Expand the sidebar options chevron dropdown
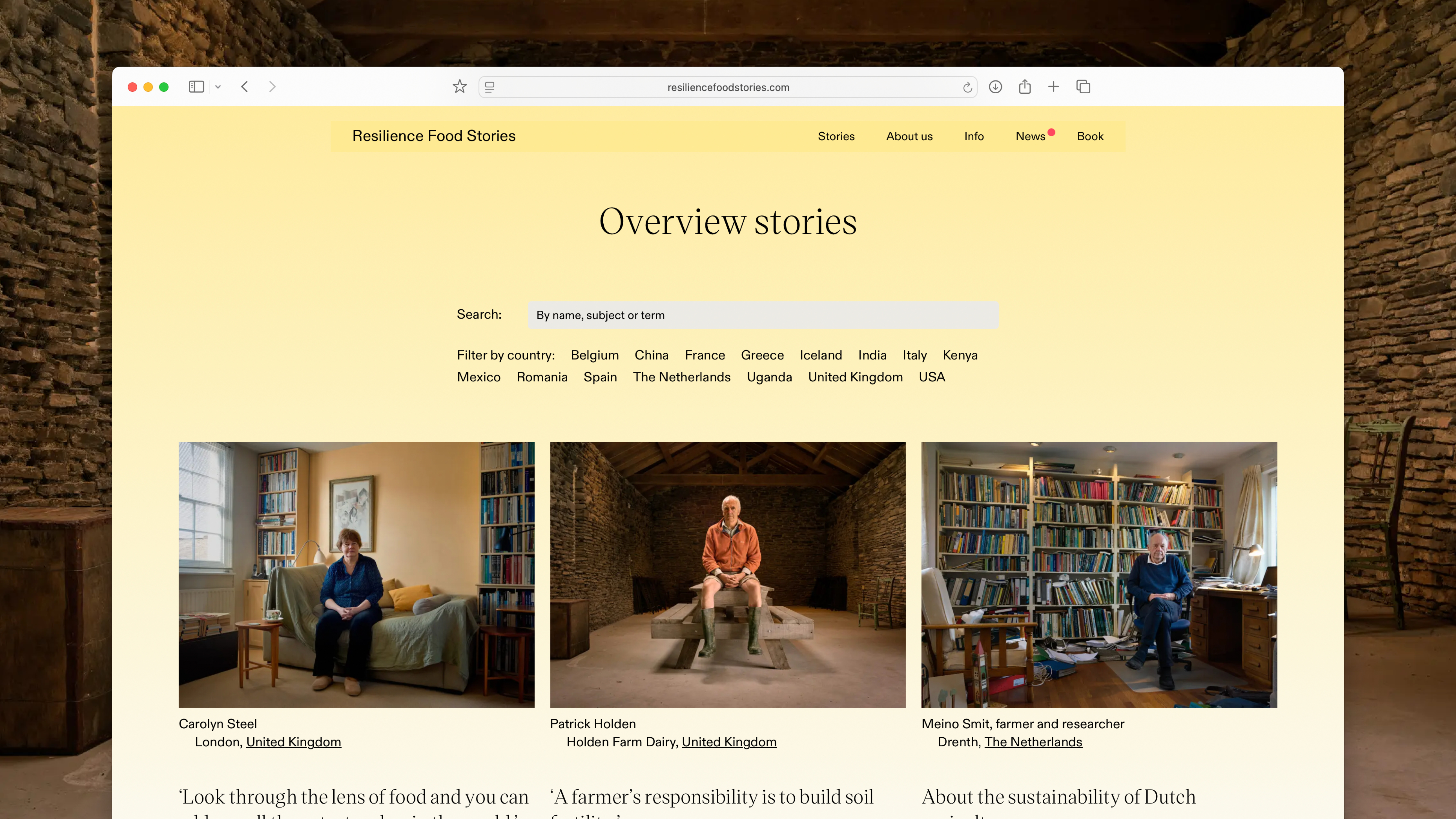This screenshot has height=819, width=1456. [218, 87]
